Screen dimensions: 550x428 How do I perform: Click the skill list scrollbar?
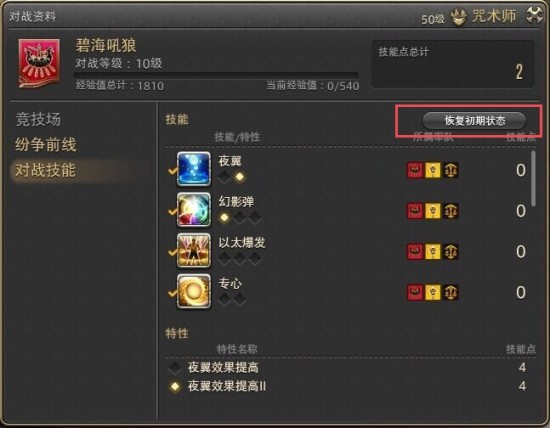click(x=534, y=178)
